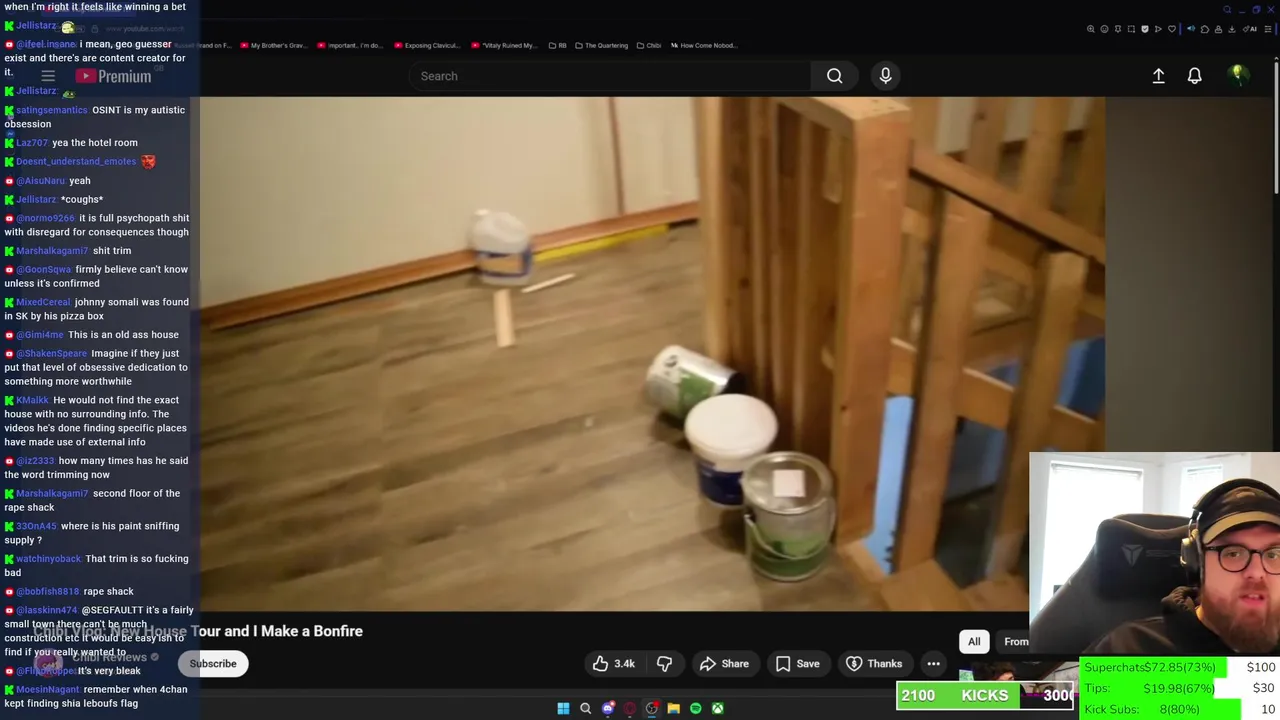Open bookmark 'My Brother's Grav...'
Screen dimensions: 1280x720
(274, 45)
